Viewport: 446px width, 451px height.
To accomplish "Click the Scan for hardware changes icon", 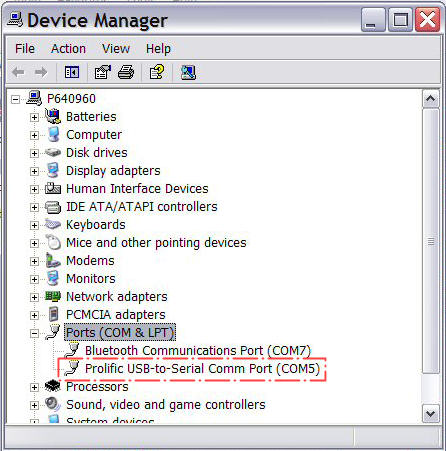I will point(188,72).
